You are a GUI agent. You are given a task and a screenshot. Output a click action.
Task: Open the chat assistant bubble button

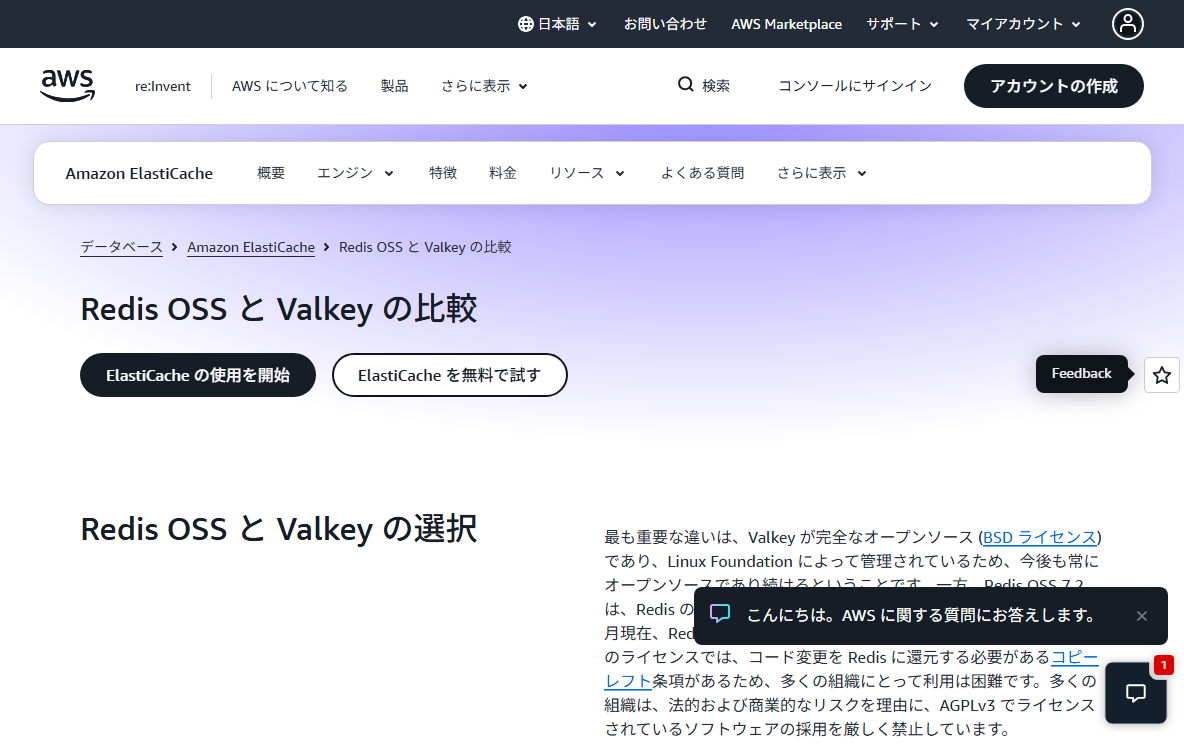tap(1136, 693)
